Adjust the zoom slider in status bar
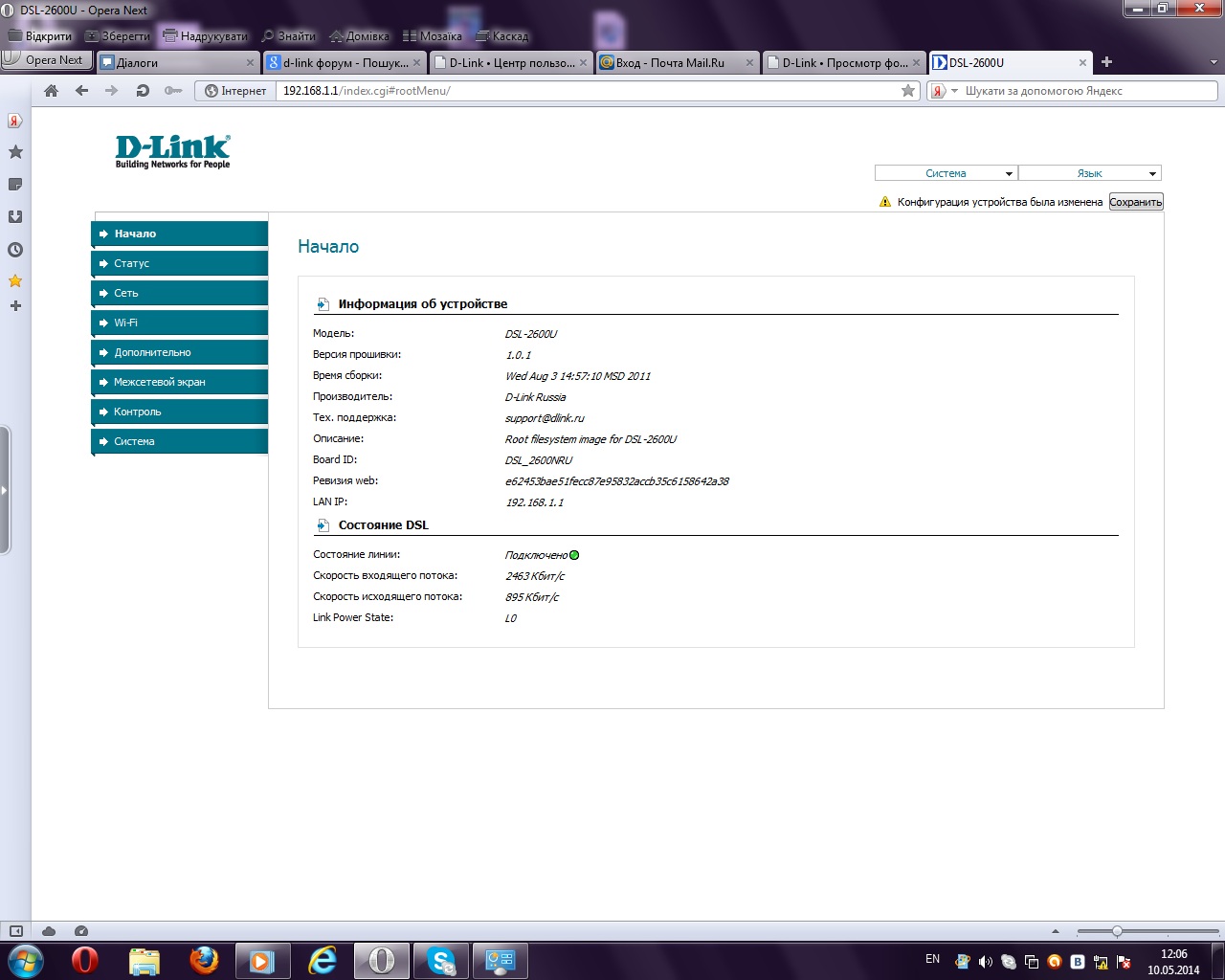This screenshot has height=980, width=1225. point(1117,931)
